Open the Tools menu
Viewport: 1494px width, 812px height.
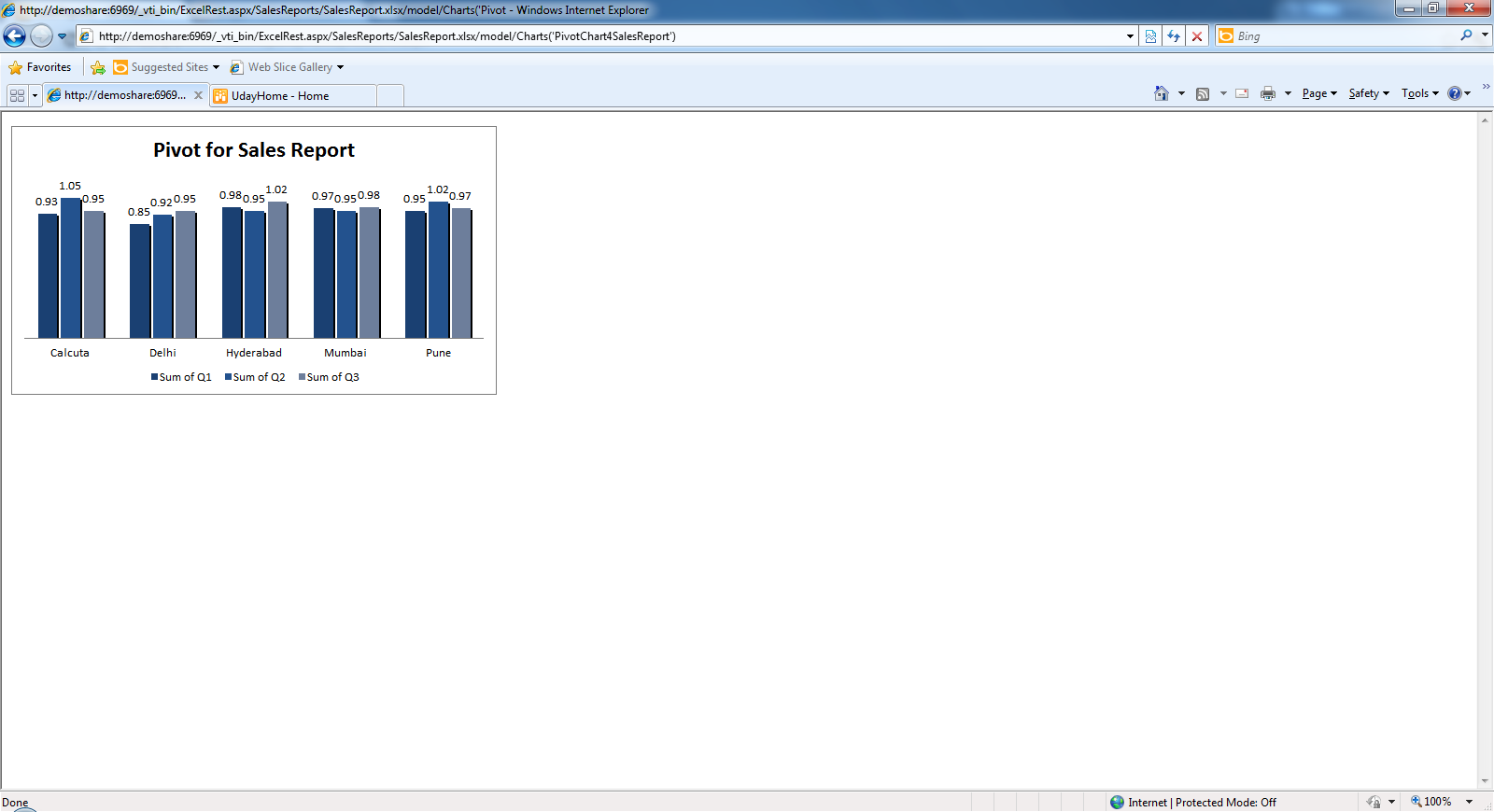pyautogui.click(x=1420, y=93)
